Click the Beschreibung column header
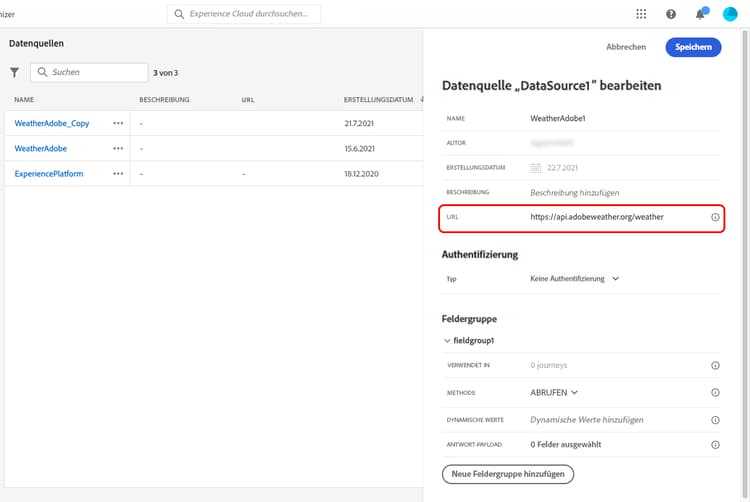The height and width of the screenshot is (502, 750). click(x=164, y=99)
